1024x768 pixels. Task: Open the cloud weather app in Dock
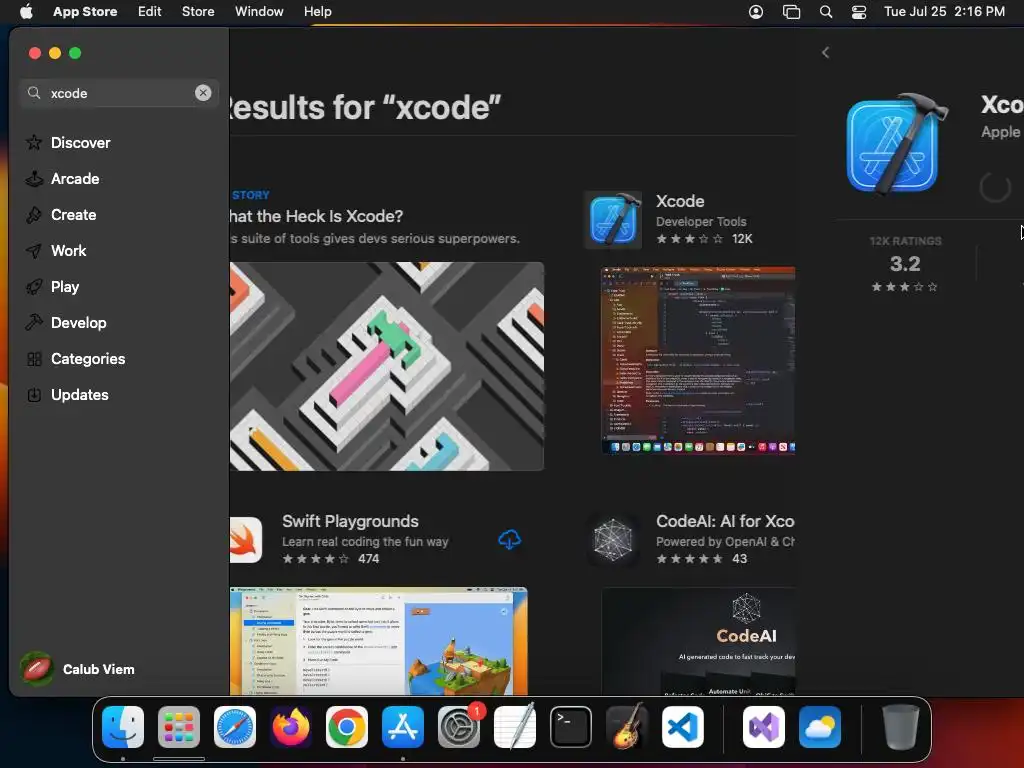(820, 727)
